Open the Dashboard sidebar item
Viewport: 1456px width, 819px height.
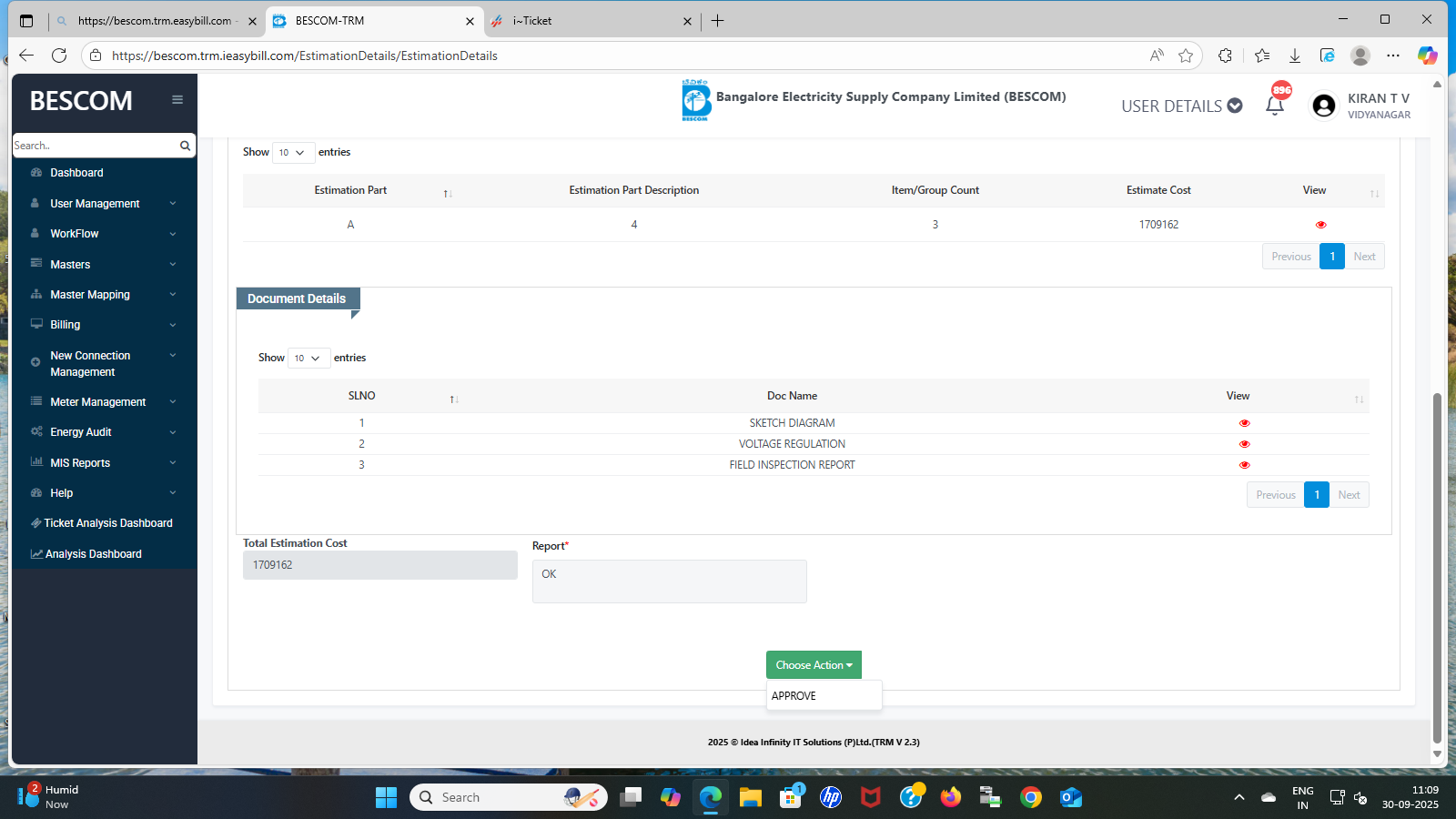coord(76,173)
